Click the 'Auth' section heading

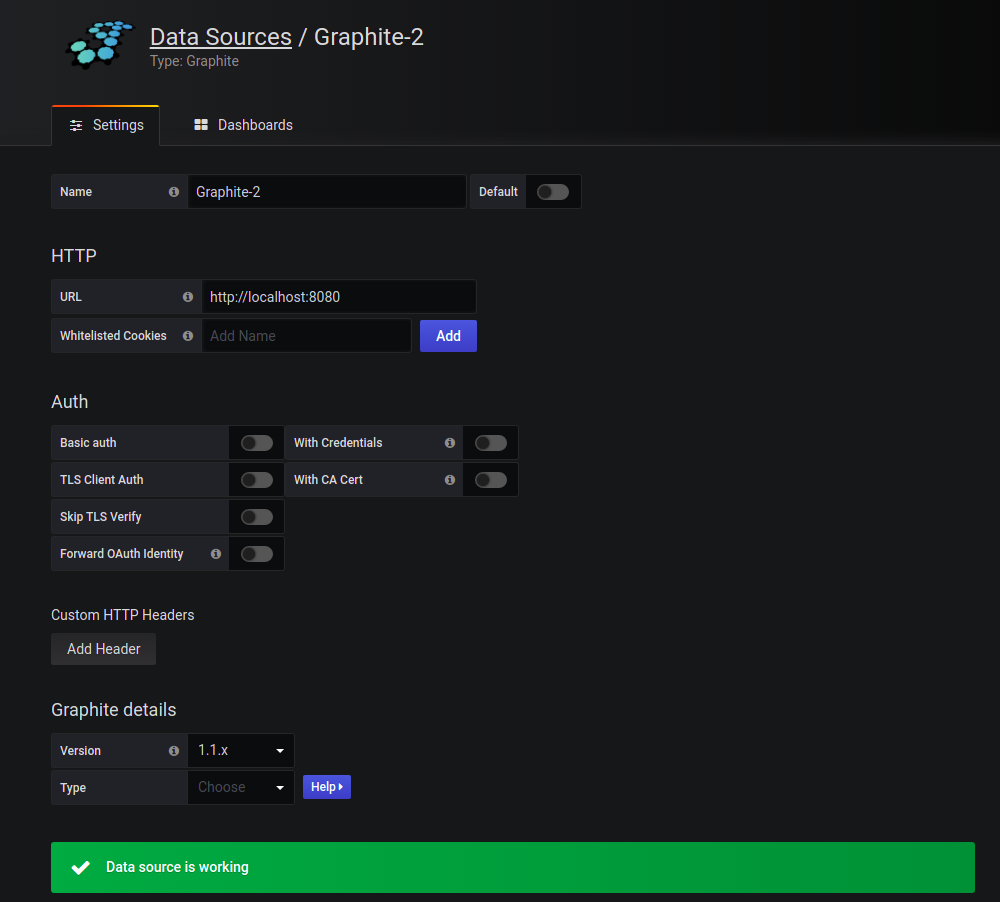point(70,402)
